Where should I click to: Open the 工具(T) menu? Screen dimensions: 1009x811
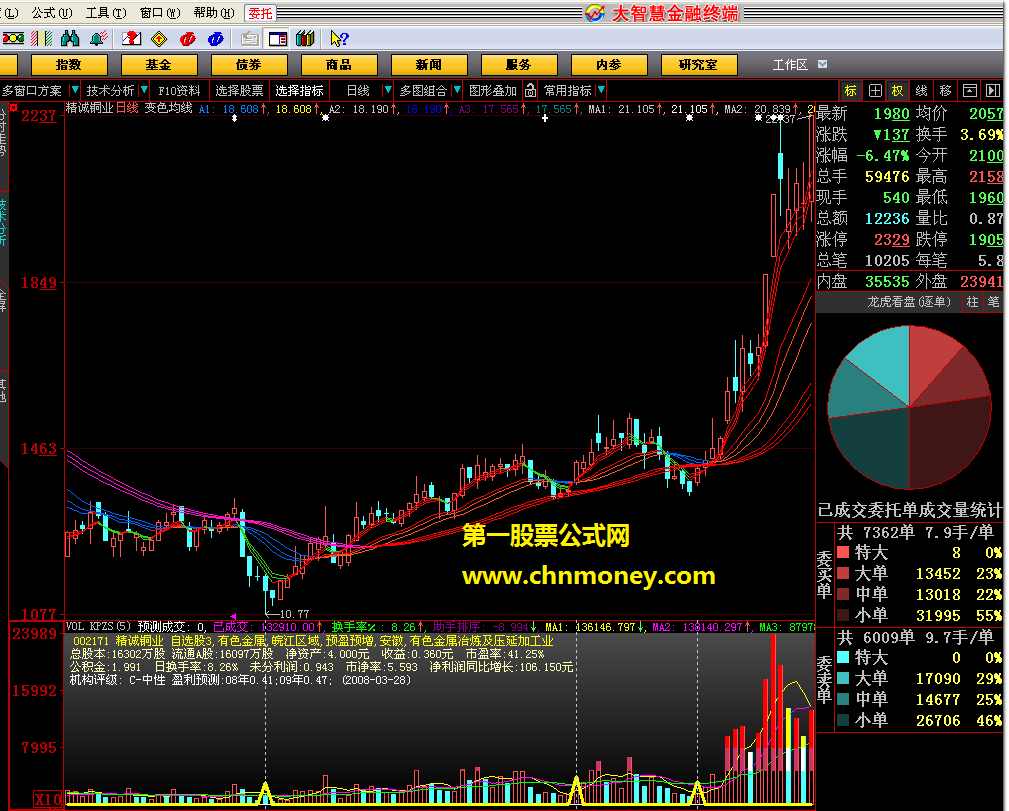[106, 13]
